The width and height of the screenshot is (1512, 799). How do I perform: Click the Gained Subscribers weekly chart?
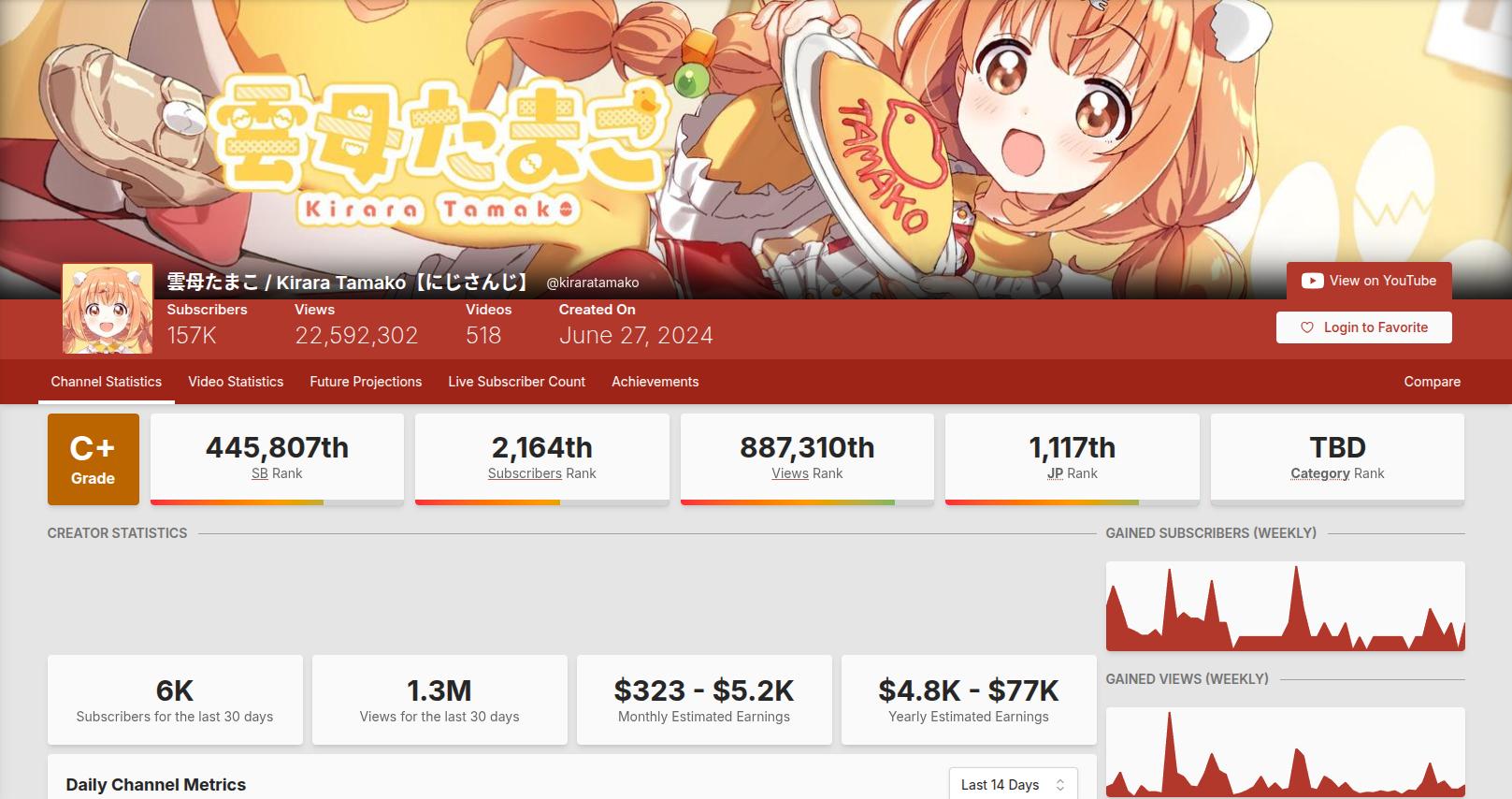pyautogui.click(x=1286, y=606)
